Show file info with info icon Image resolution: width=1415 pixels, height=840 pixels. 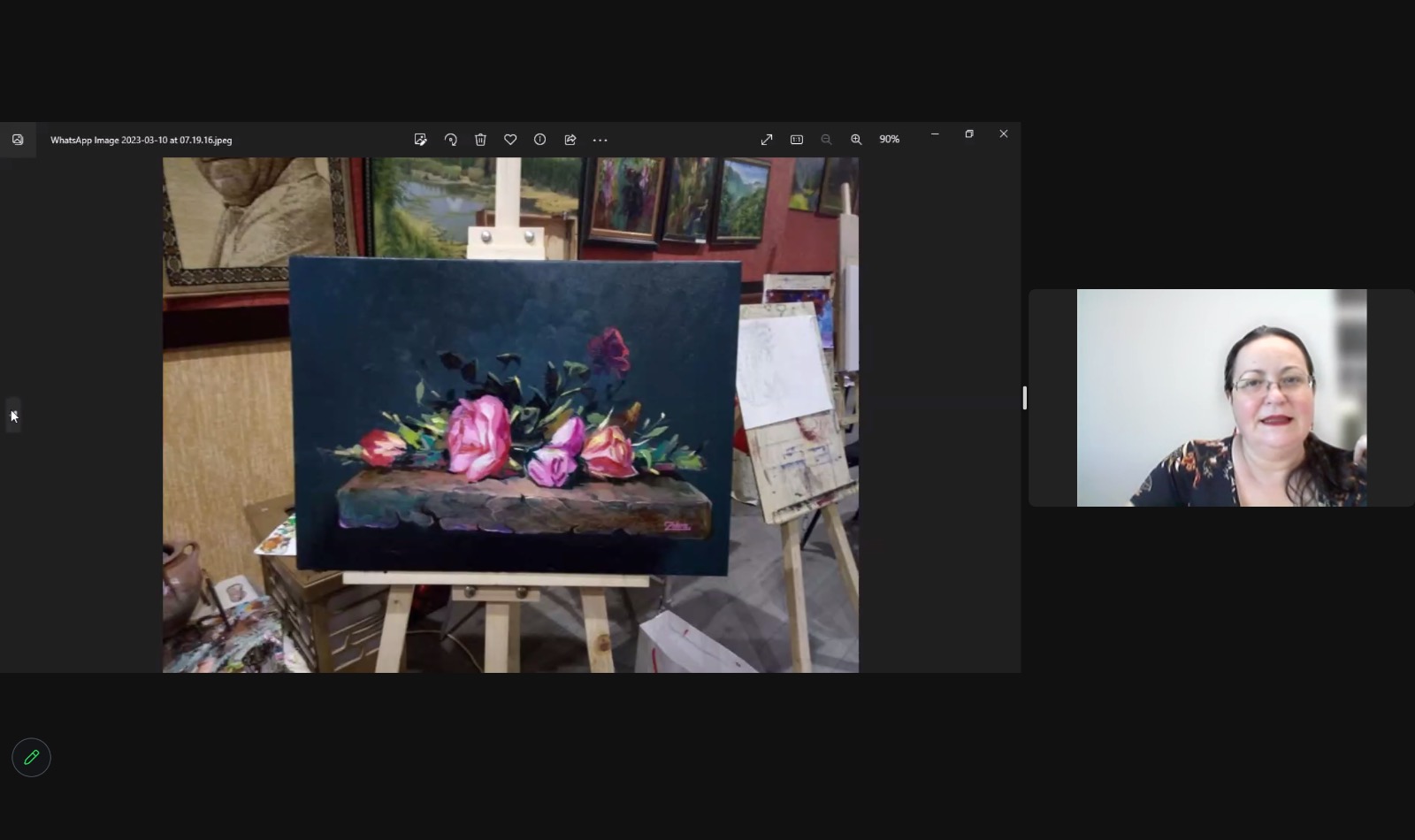pos(539,140)
